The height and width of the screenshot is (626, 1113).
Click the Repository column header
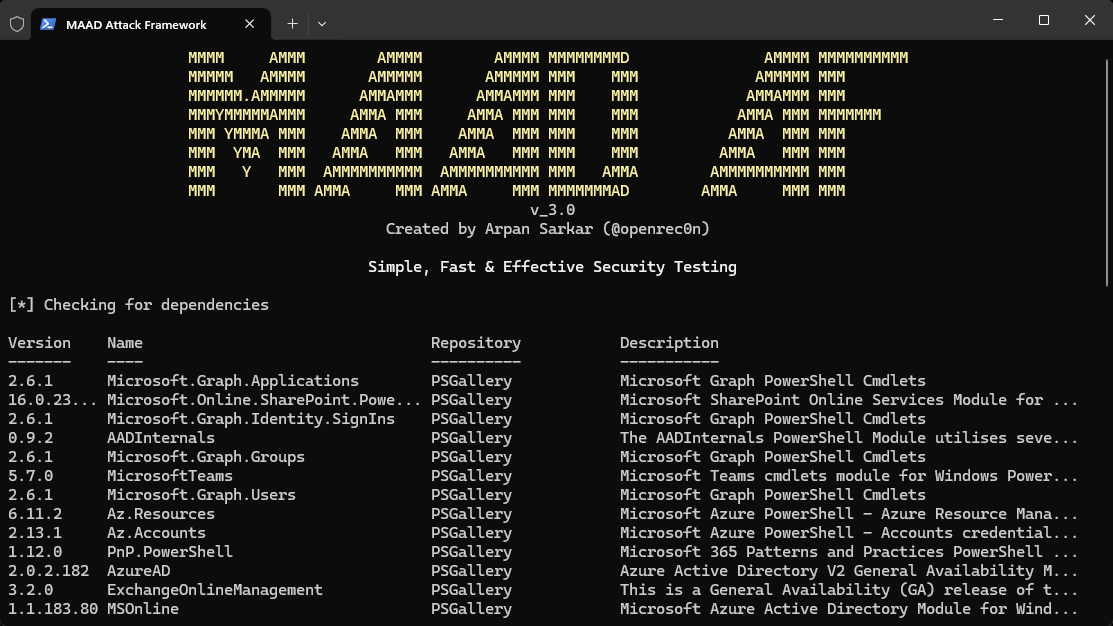point(475,342)
